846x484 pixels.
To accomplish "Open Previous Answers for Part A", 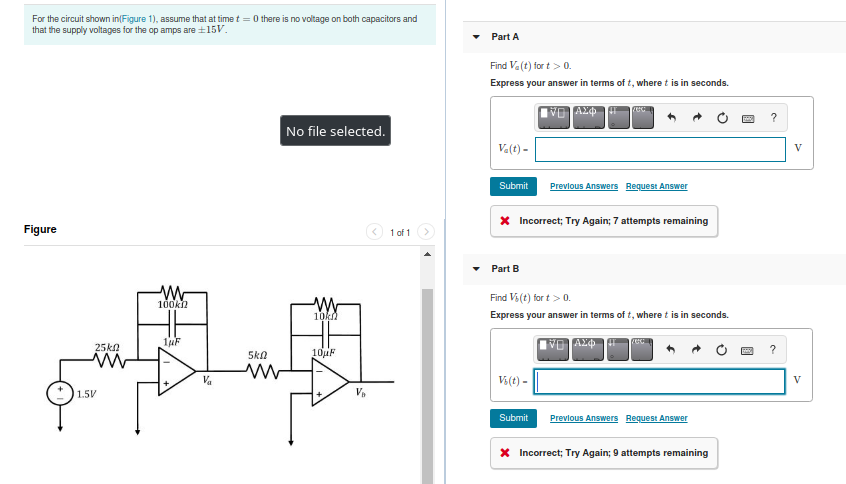I will pos(584,186).
